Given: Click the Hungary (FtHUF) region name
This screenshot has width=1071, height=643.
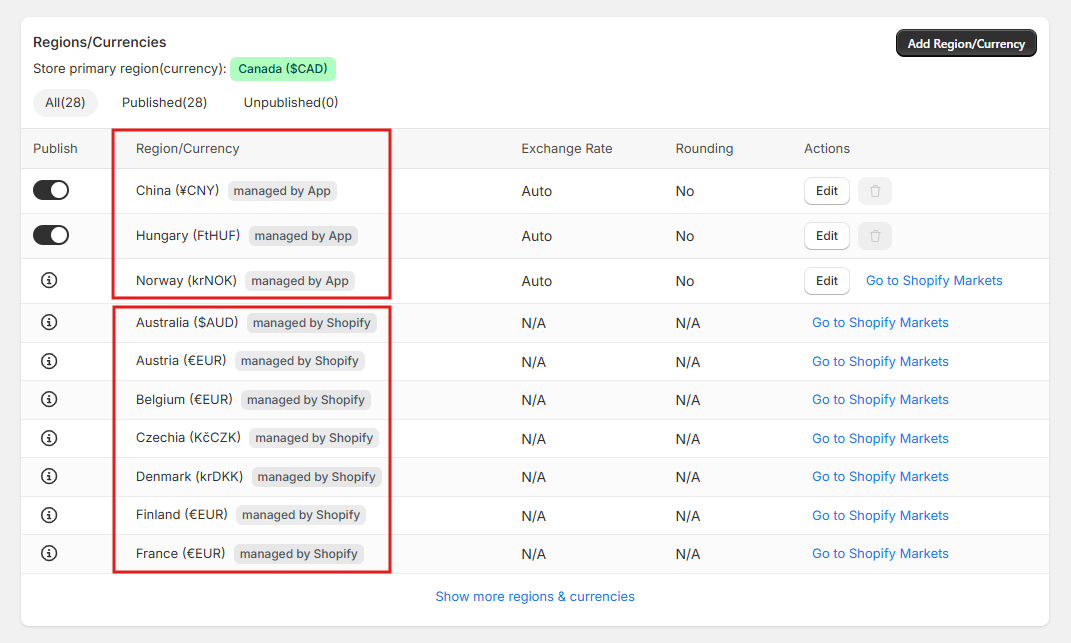Looking at the screenshot, I should pos(188,236).
